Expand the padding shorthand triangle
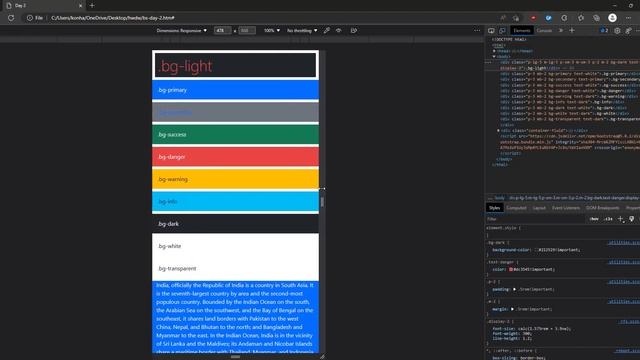Viewport: 640px width, 360px height. pos(514,289)
